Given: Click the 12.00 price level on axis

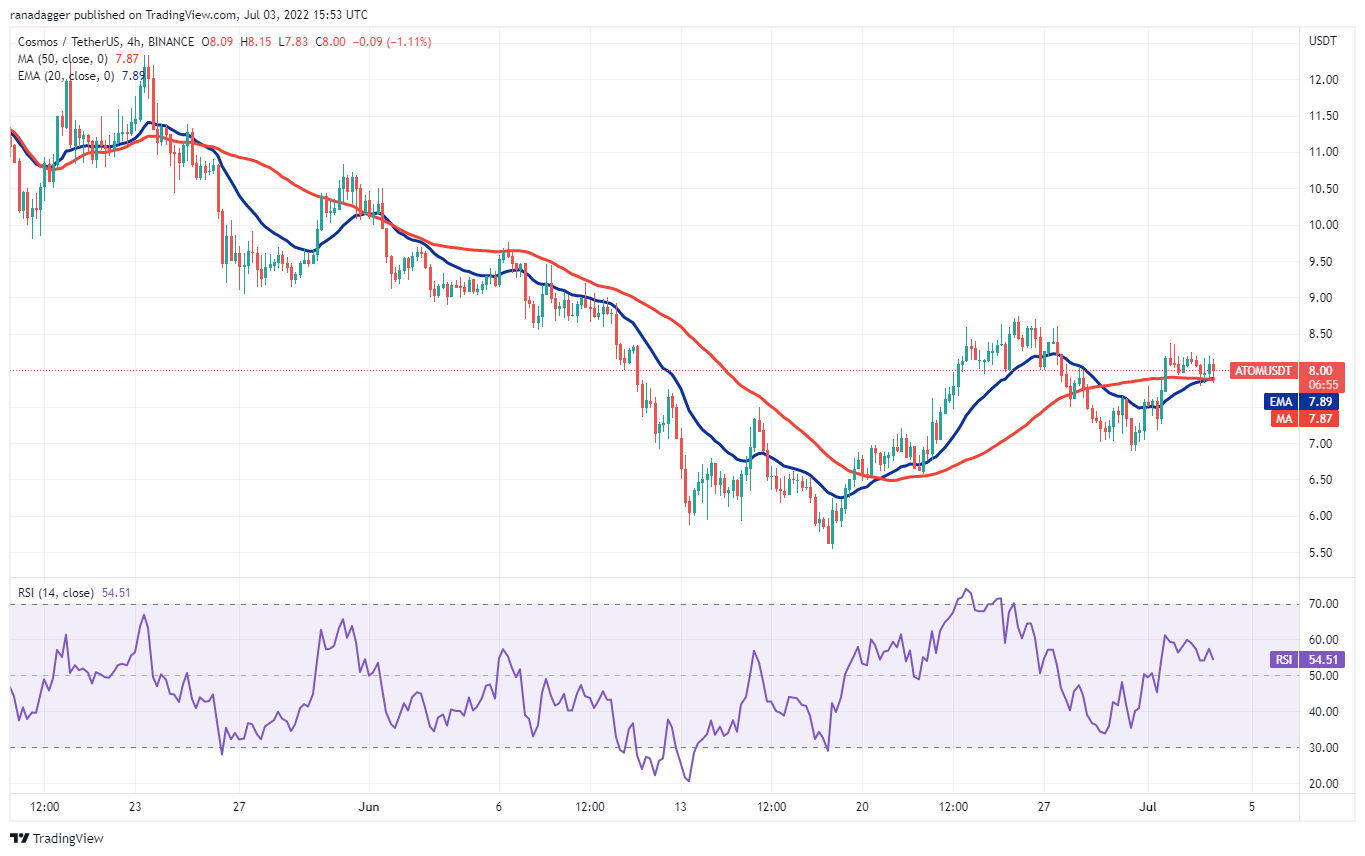Looking at the screenshot, I should (1323, 79).
